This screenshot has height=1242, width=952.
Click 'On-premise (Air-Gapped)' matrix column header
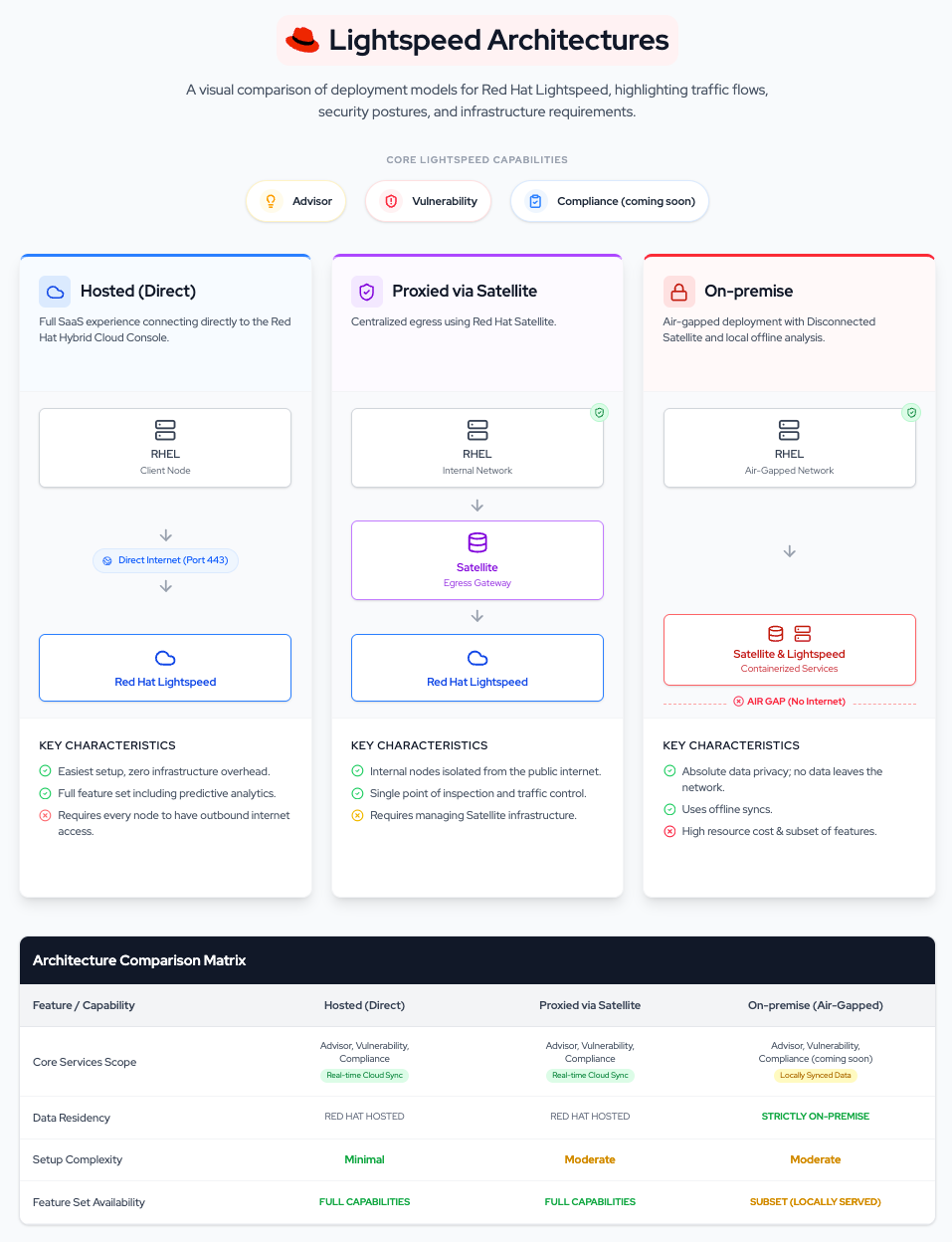[816, 1005]
